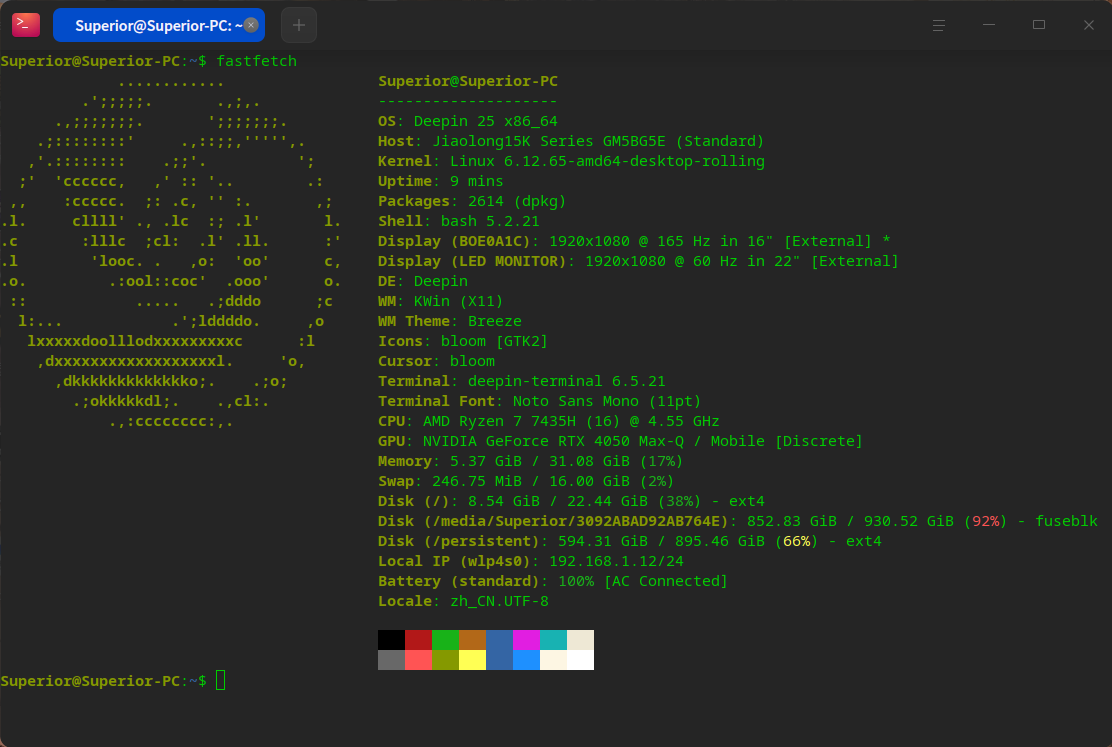Select the "Cursor: bloom" line
Viewport: 1112px width, 747px height.
pyautogui.click(x=436, y=361)
